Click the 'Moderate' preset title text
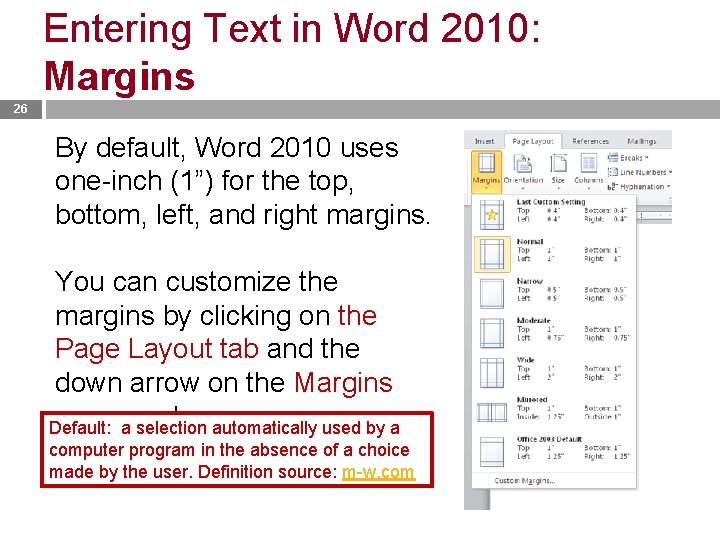This screenshot has width=720, height=540. coord(534,320)
